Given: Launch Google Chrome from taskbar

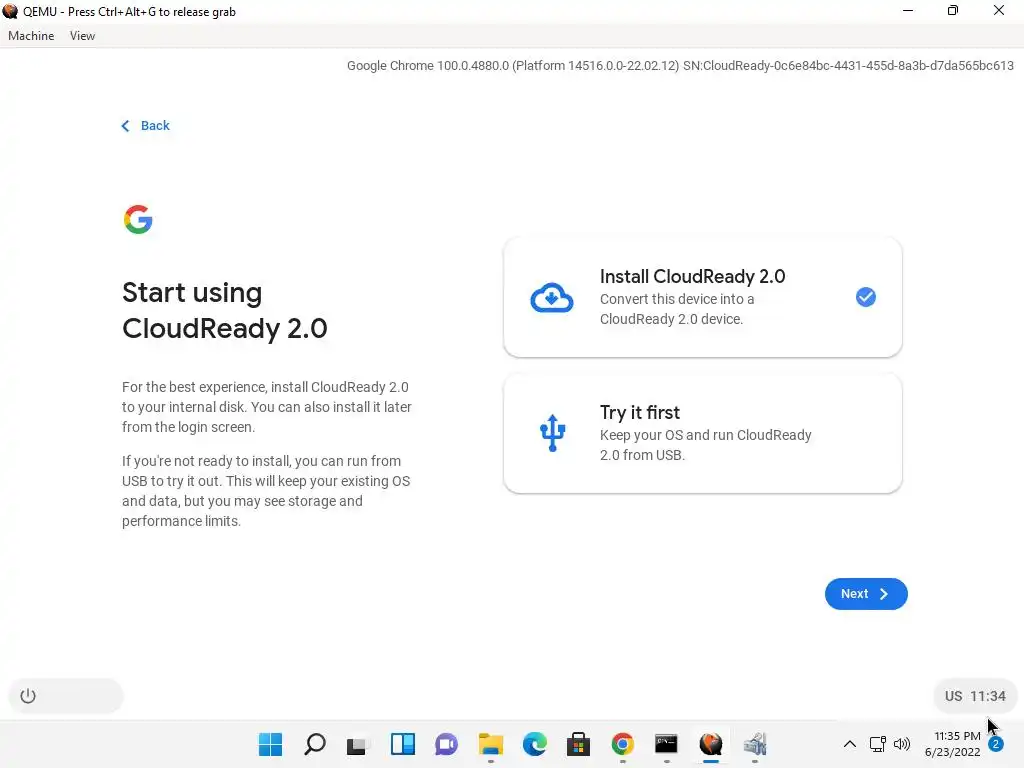Looking at the screenshot, I should click(x=622, y=744).
